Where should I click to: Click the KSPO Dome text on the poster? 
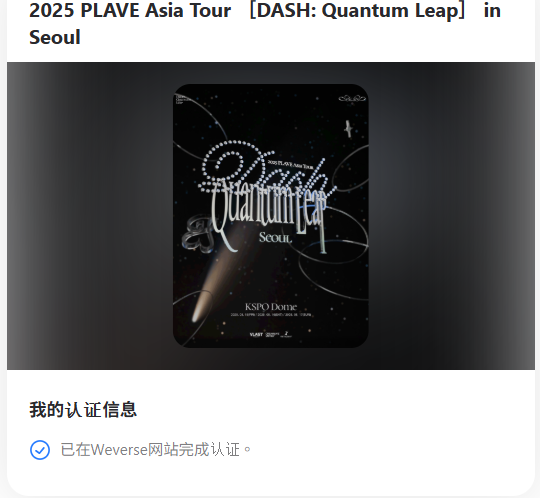click(x=271, y=307)
